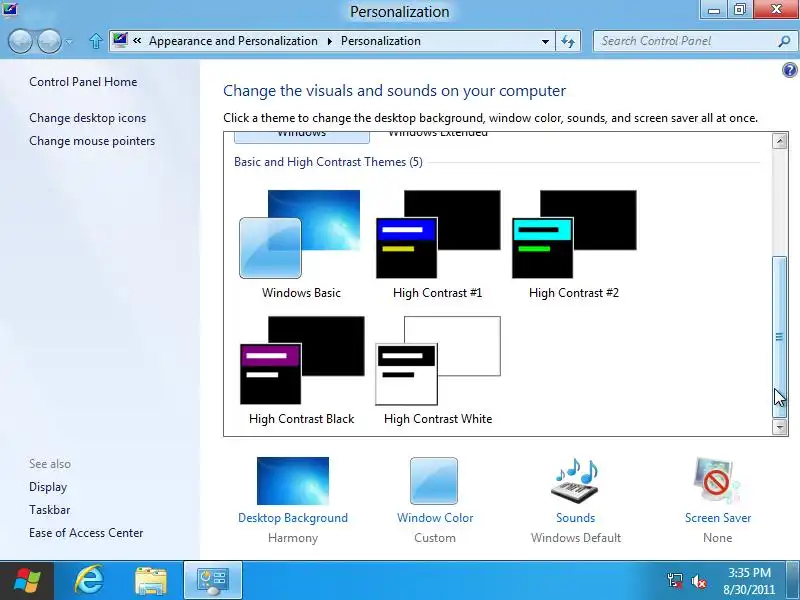Click the theme list scrollbar thumb
This screenshot has height=600, width=800.
click(779, 336)
